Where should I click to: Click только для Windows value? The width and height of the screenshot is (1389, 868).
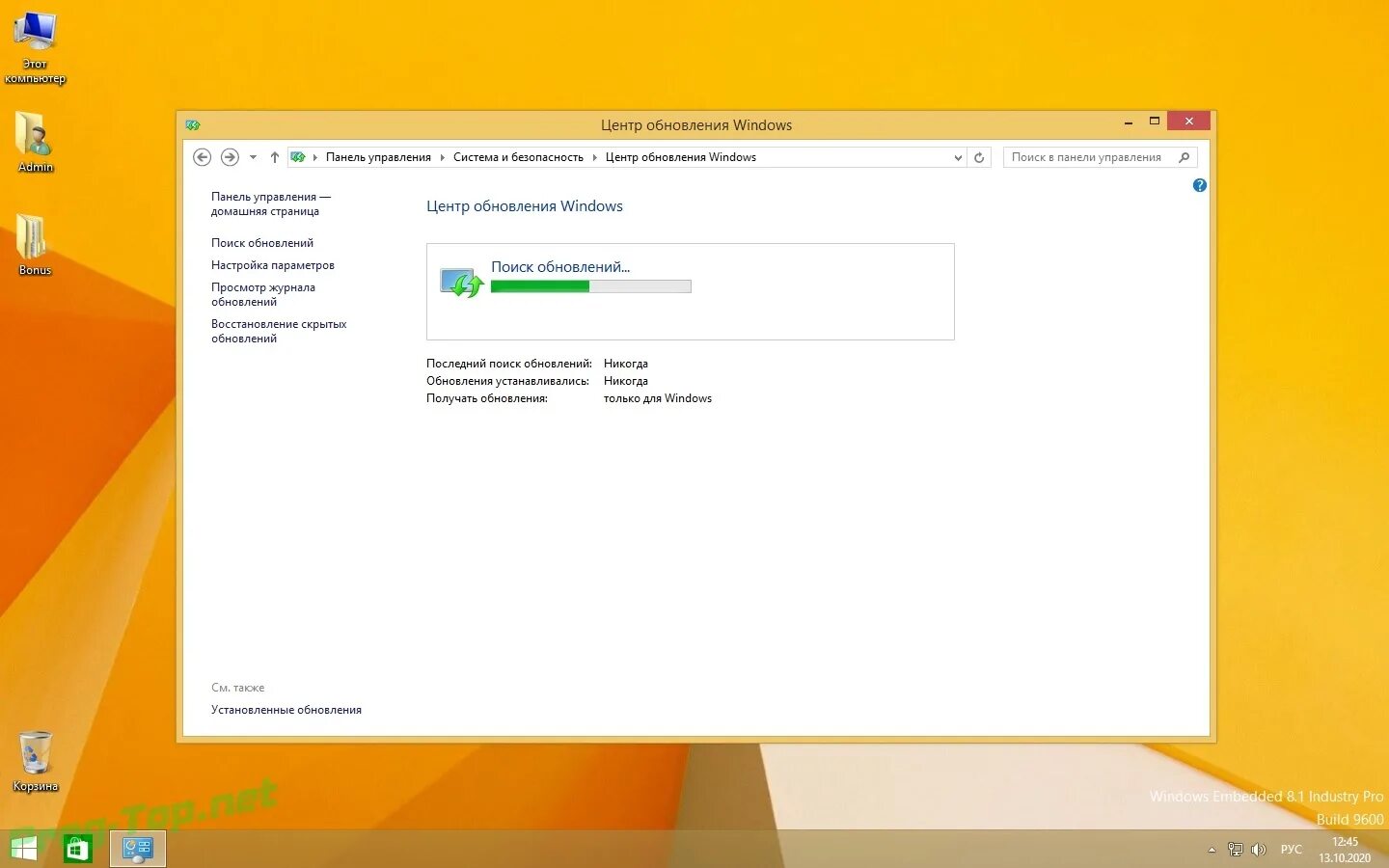(x=658, y=398)
